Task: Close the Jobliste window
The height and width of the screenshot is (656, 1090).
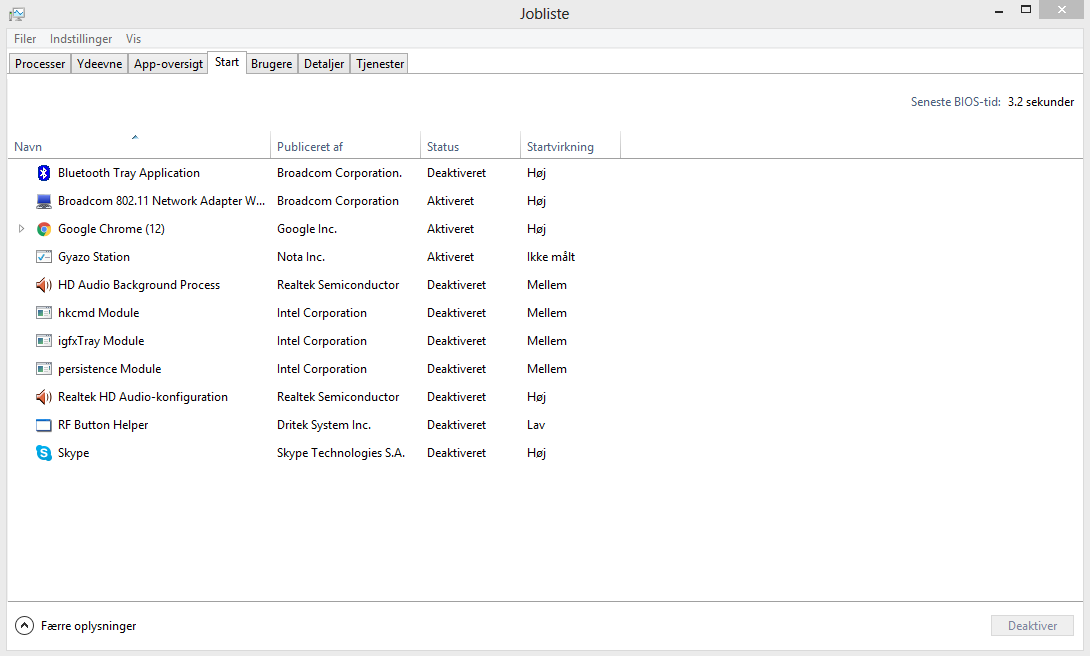Action: coord(1061,10)
